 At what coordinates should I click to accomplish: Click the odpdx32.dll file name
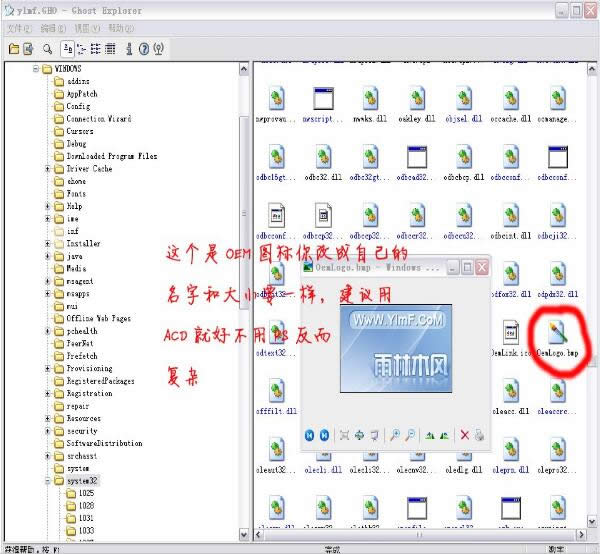[558, 294]
